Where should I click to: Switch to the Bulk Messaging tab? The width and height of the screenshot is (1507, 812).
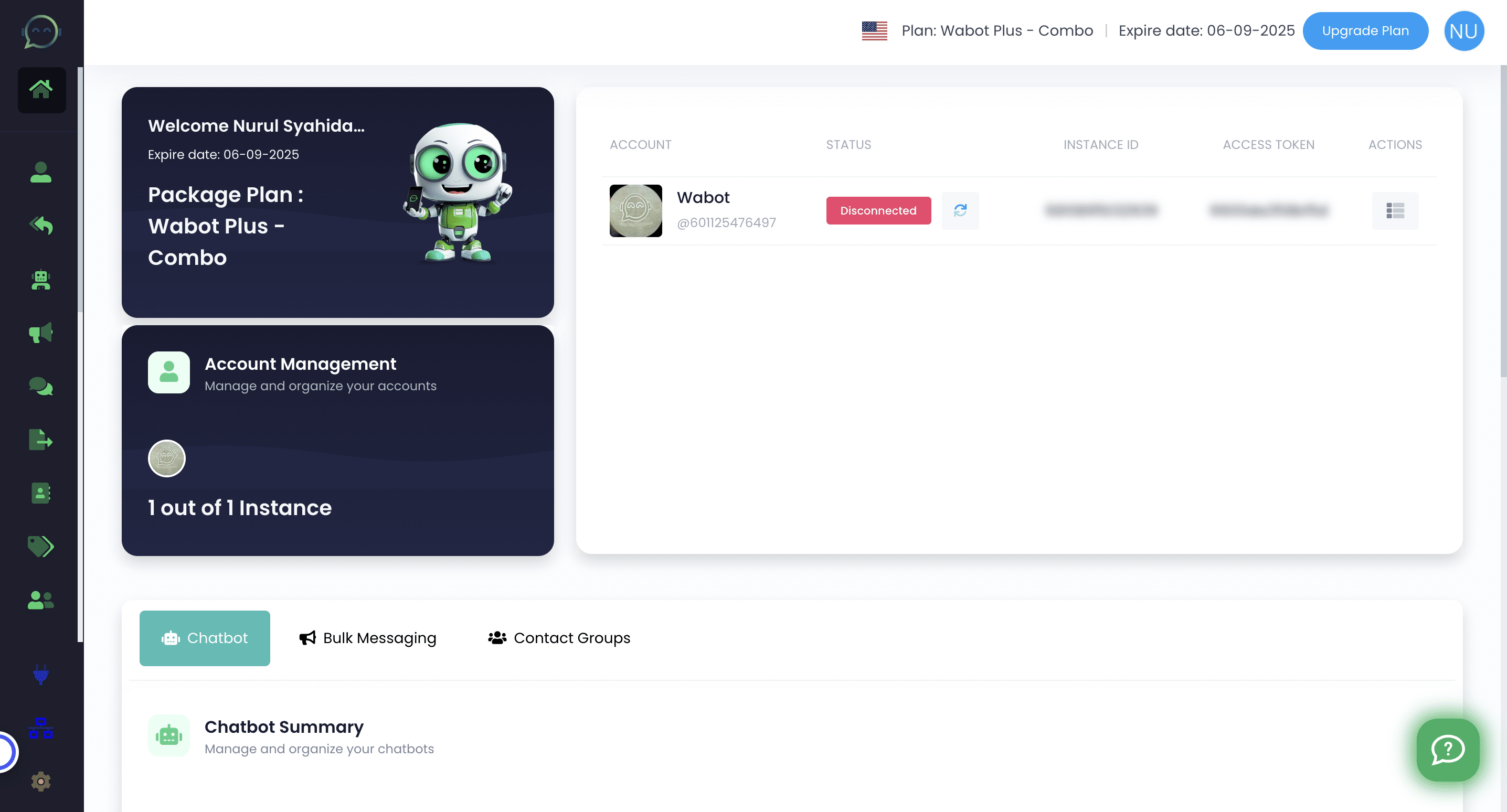(x=368, y=638)
